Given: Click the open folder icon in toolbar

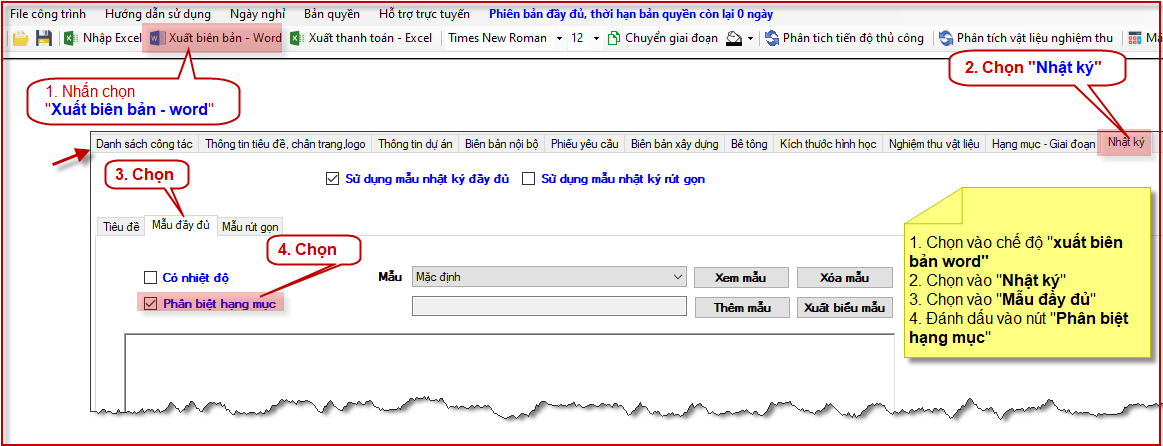Looking at the screenshot, I should (20, 38).
